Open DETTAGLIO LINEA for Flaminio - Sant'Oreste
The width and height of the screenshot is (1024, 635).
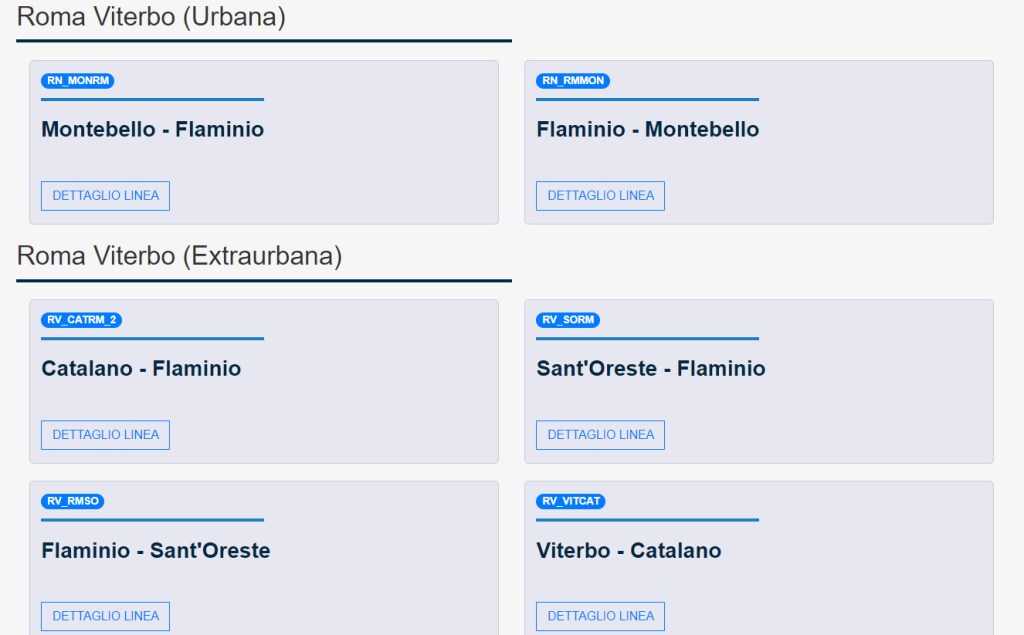[105, 616]
